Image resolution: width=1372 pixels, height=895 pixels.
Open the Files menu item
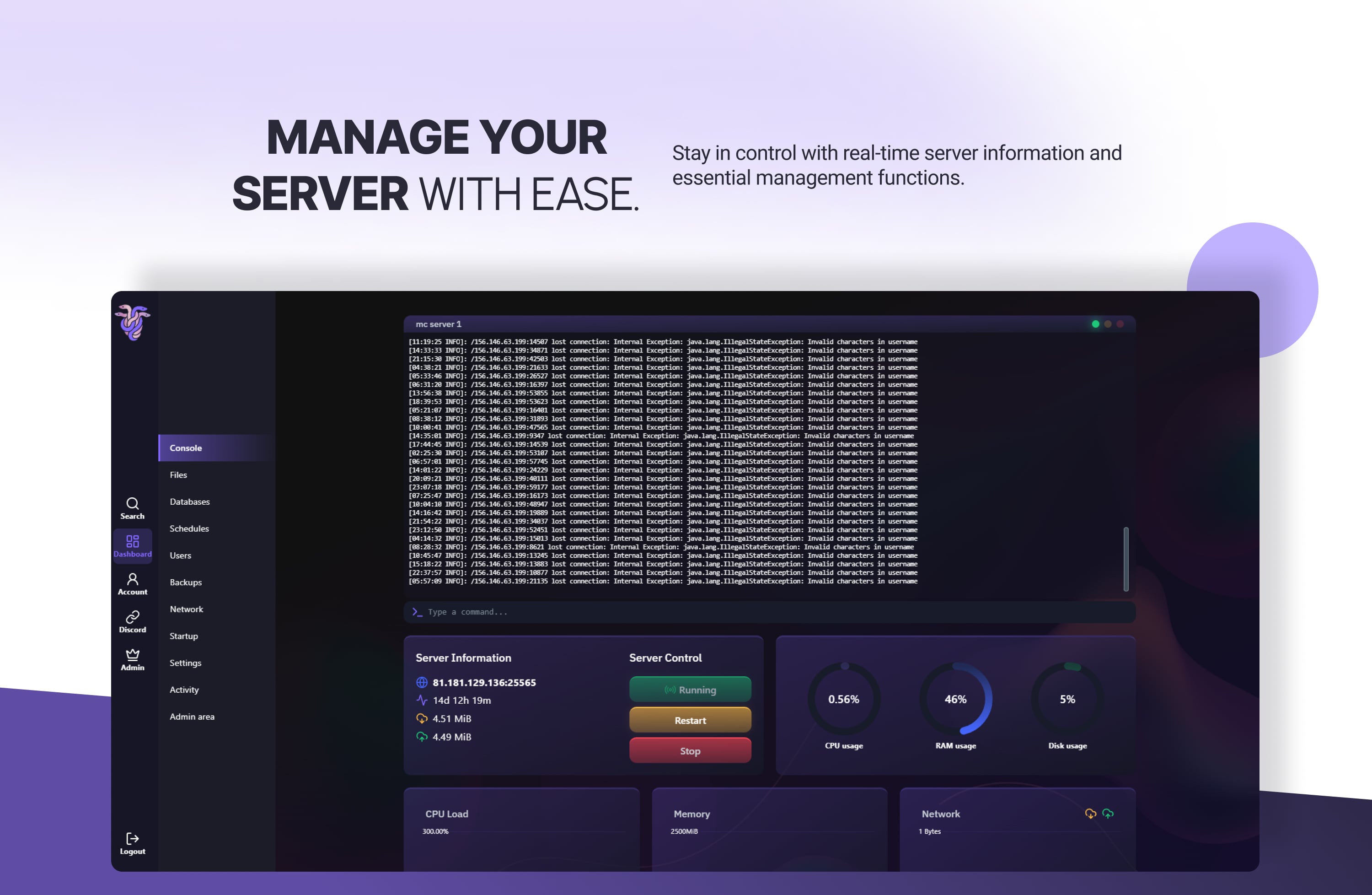point(178,474)
